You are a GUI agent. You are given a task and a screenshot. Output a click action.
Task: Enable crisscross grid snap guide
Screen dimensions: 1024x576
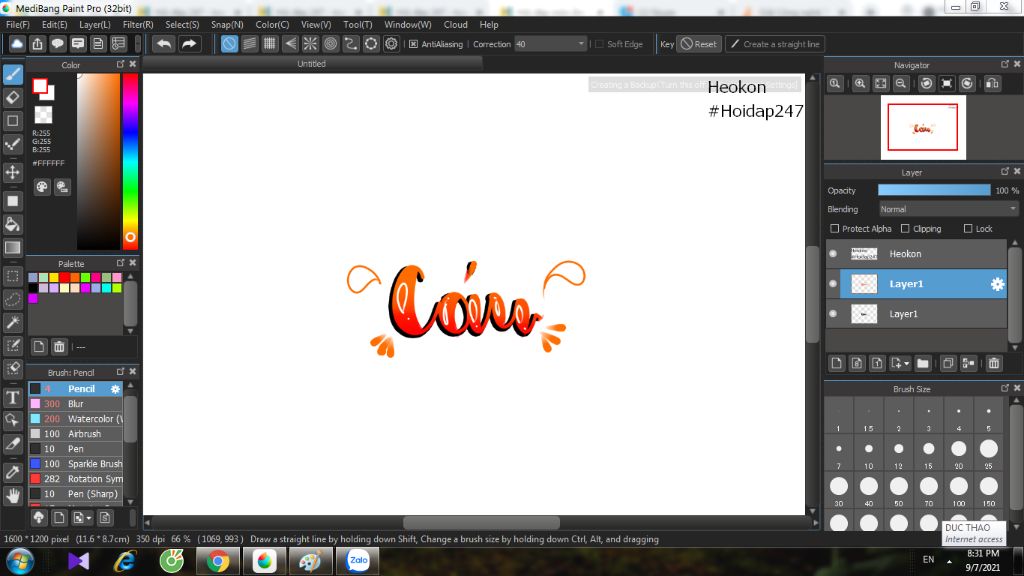click(270, 44)
